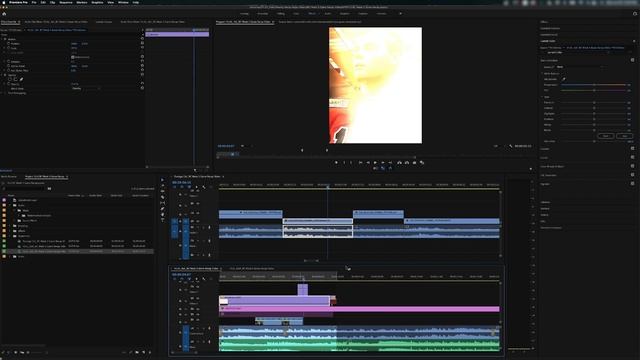Click the Lift button
The width and height of the screenshot is (640, 360).
tap(399, 163)
